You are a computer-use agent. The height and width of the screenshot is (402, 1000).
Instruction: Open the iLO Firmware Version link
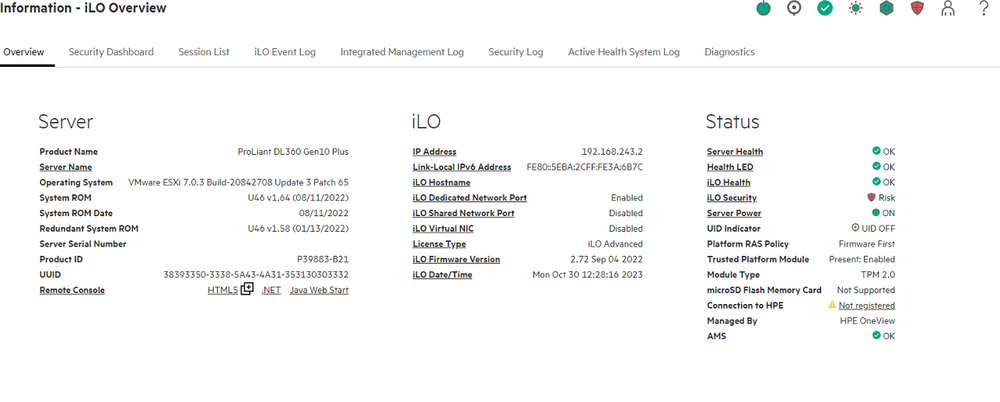pos(456,259)
